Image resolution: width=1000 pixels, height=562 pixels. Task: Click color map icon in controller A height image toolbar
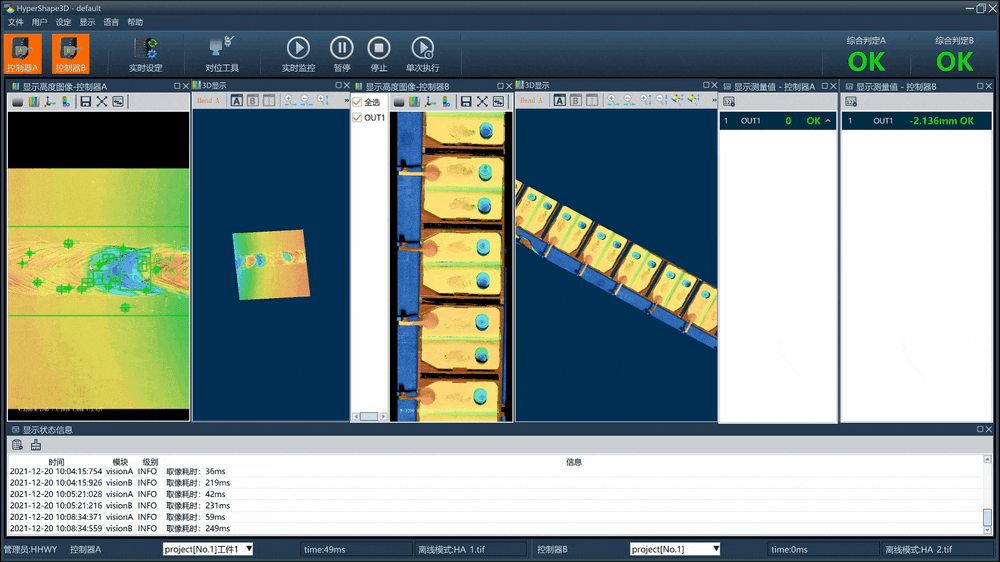pyautogui.click(x=34, y=101)
